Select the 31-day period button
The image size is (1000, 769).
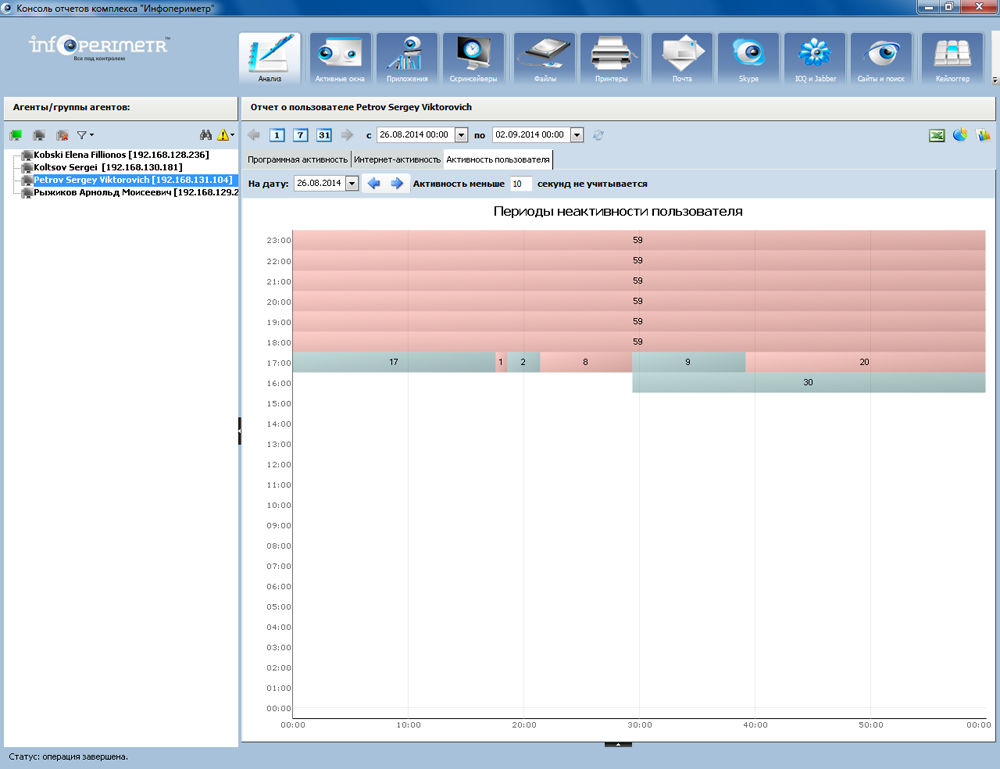coord(323,135)
